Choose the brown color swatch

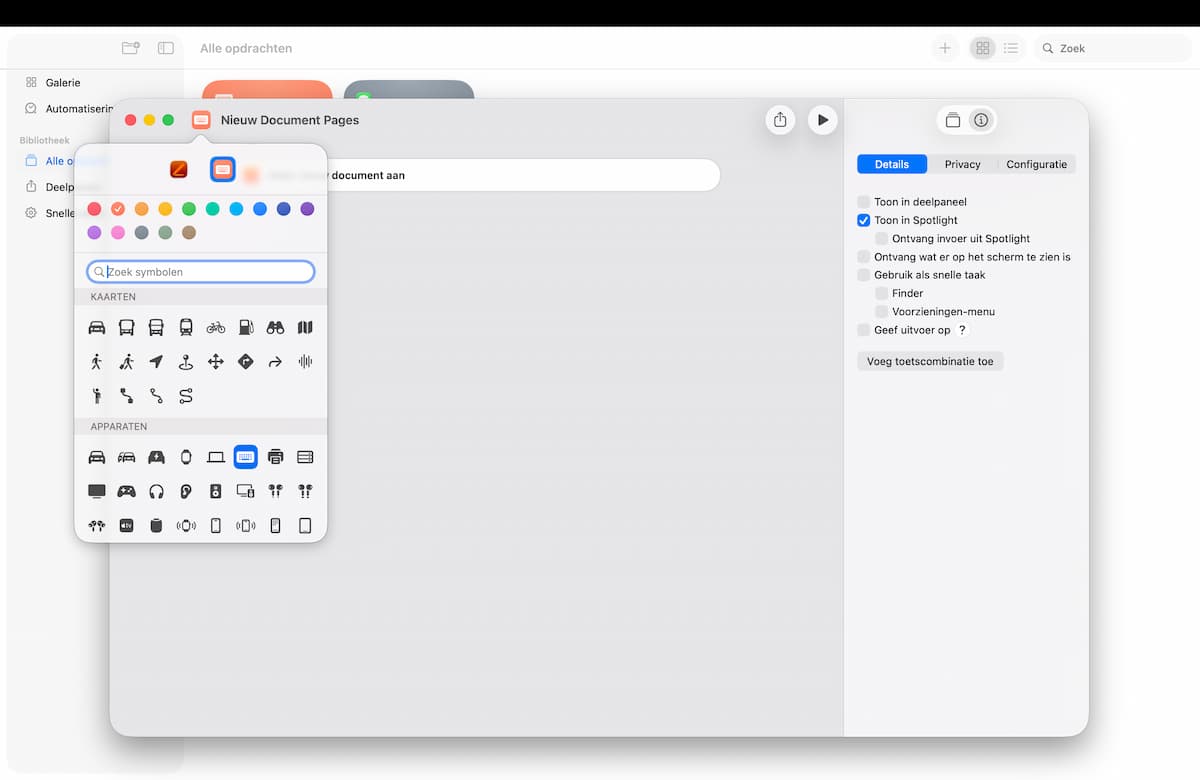coord(189,233)
